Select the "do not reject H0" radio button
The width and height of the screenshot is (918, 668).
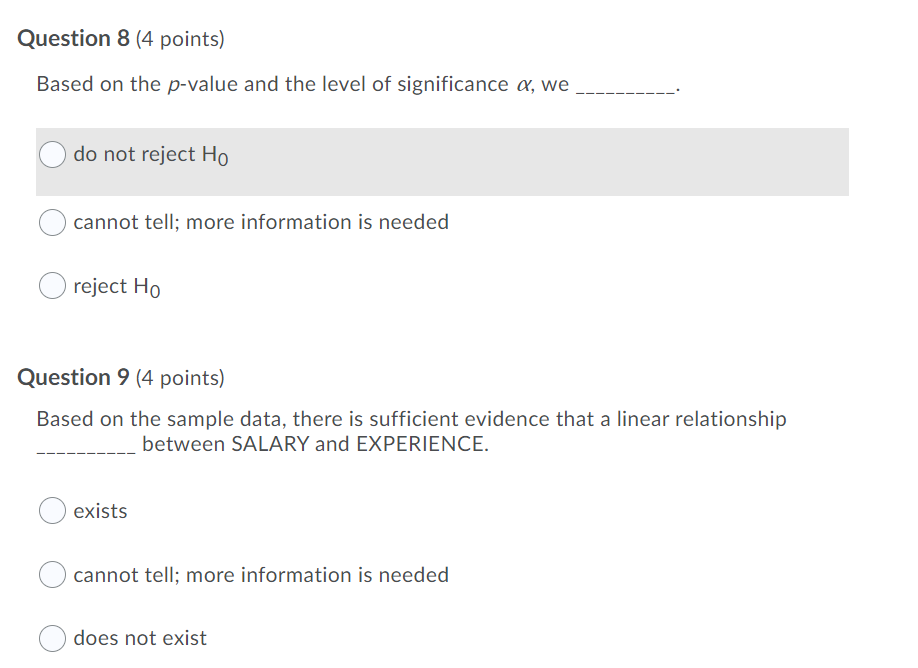tap(52, 155)
